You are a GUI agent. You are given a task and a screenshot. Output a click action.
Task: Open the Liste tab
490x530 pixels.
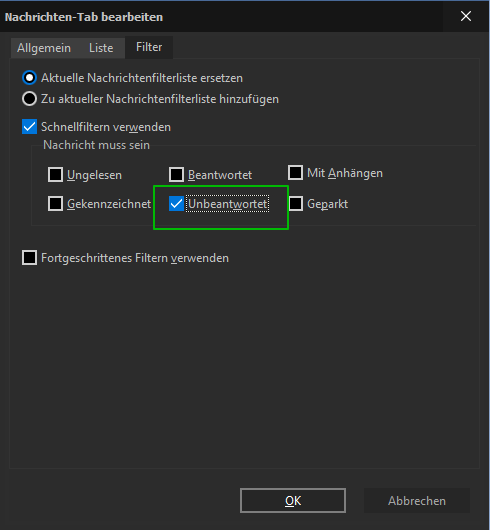click(101, 48)
